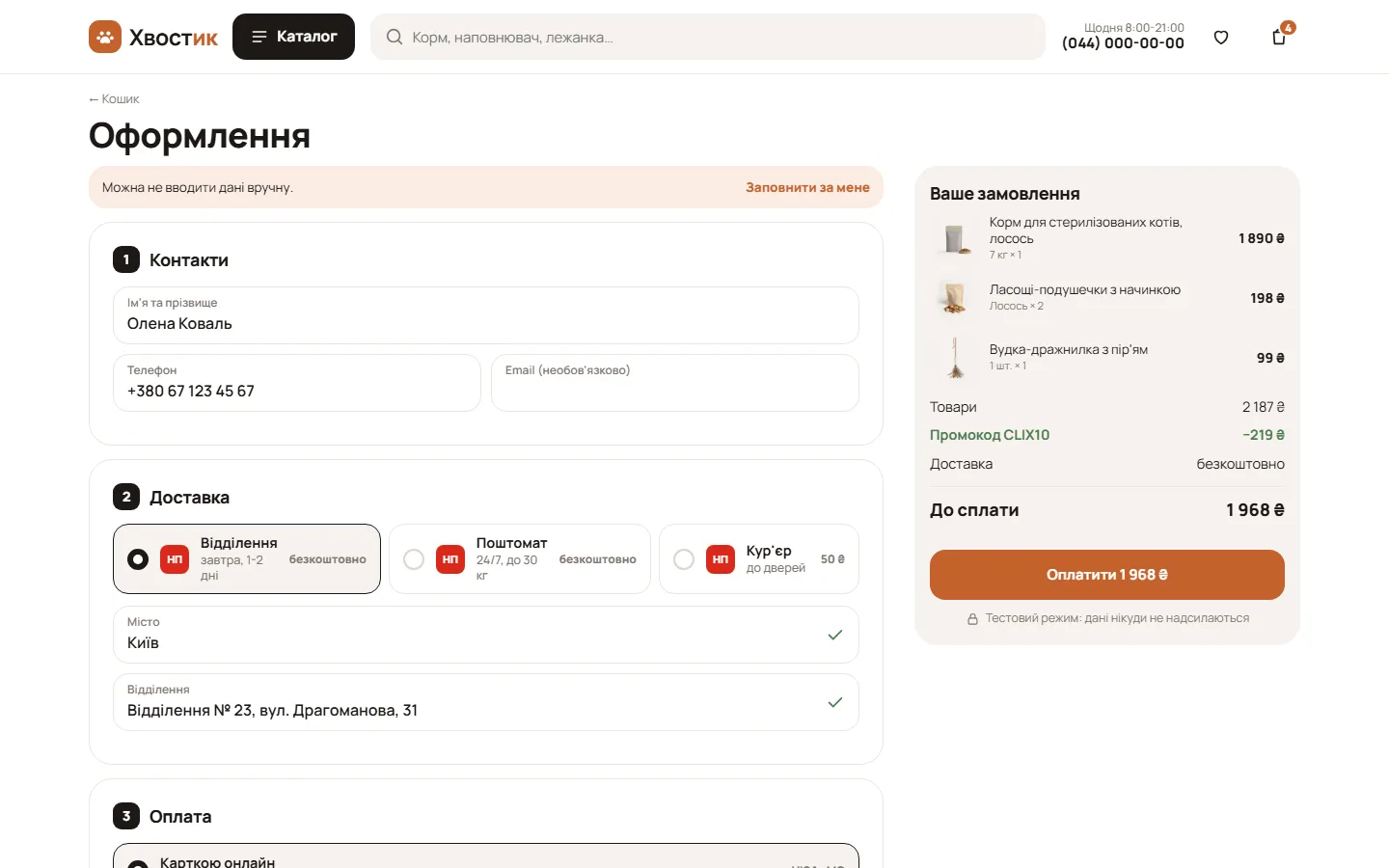Click the Контакти section heading
Viewport: 1389px width, 868px height.
[x=189, y=260]
